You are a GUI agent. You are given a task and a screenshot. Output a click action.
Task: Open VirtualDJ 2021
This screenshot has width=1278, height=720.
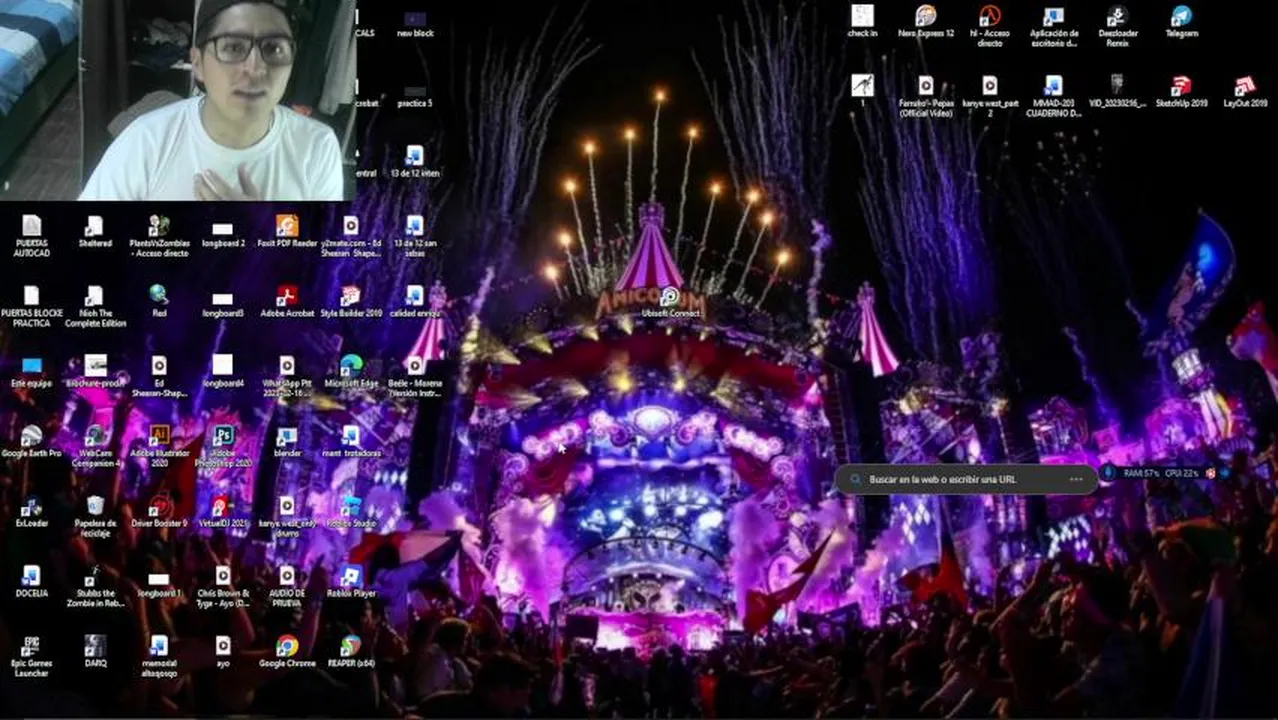tap(223, 511)
